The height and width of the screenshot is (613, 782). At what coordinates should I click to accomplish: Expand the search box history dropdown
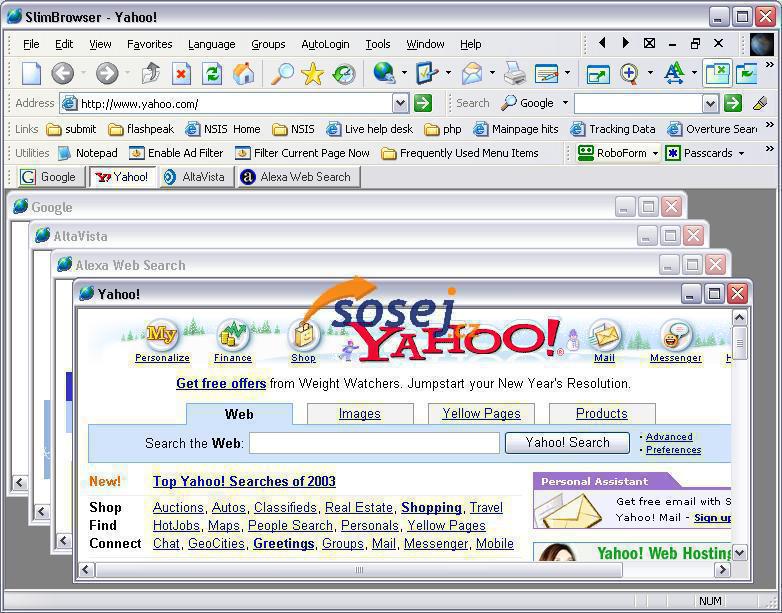[x=710, y=103]
